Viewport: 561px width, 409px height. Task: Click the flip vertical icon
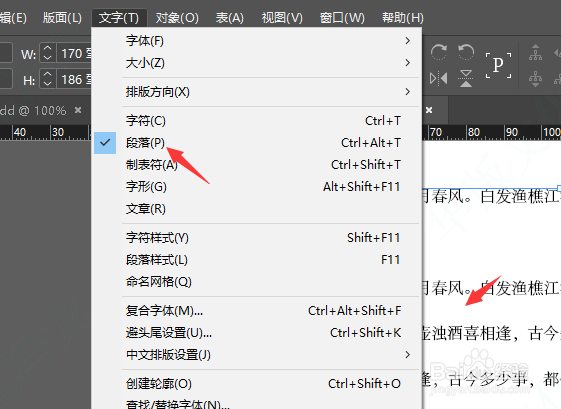pyautogui.click(x=466, y=78)
